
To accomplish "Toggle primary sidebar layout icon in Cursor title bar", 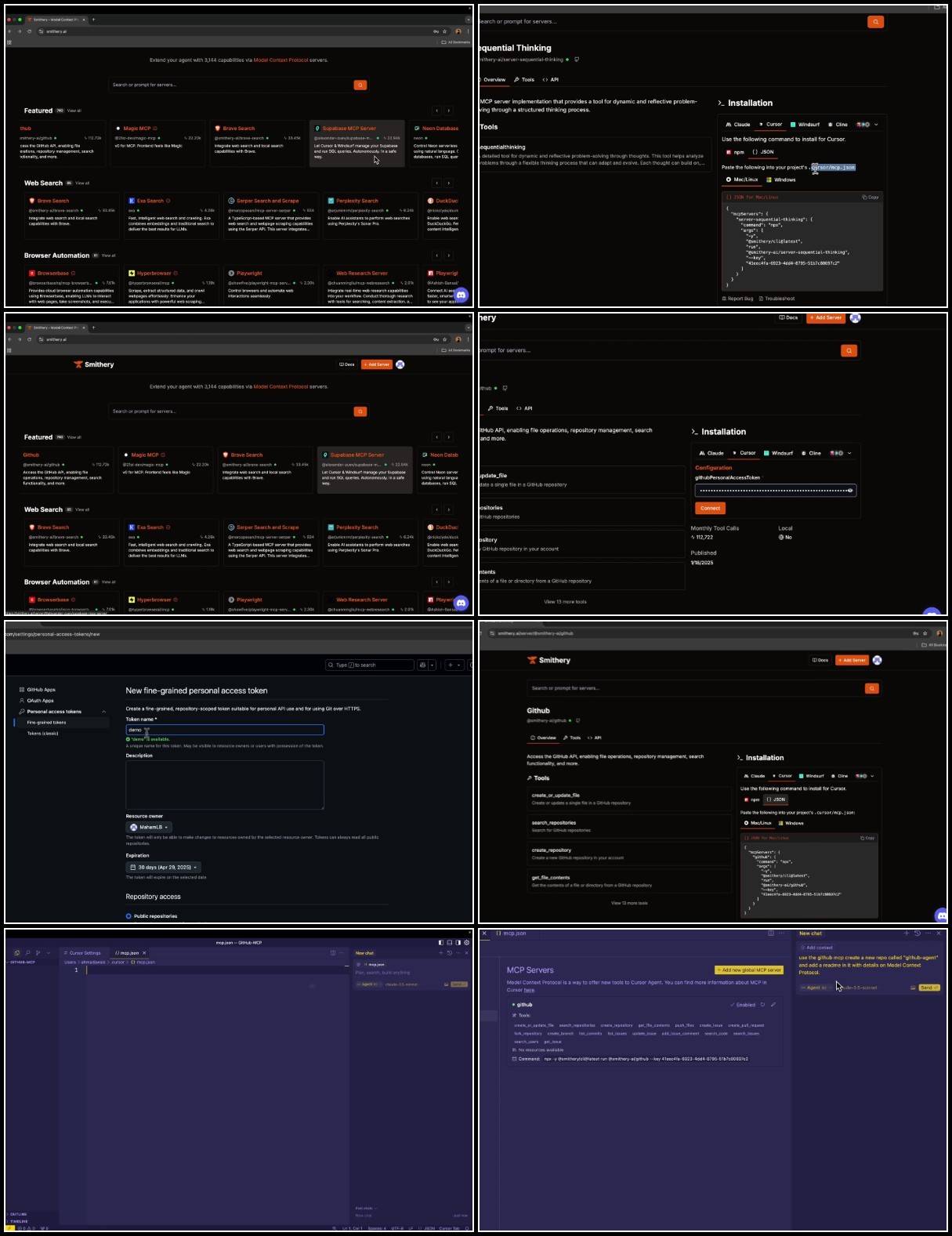I will click(x=441, y=943).
